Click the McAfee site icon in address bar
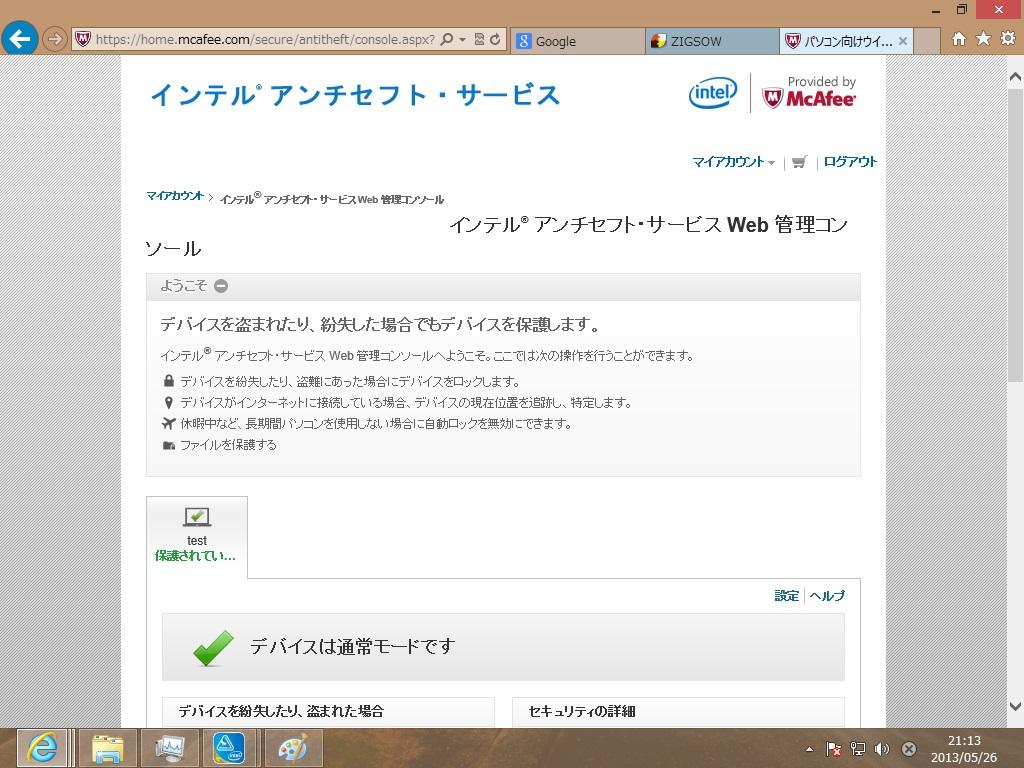Viewport: 1024px width, 768px height. click(83, 39)
